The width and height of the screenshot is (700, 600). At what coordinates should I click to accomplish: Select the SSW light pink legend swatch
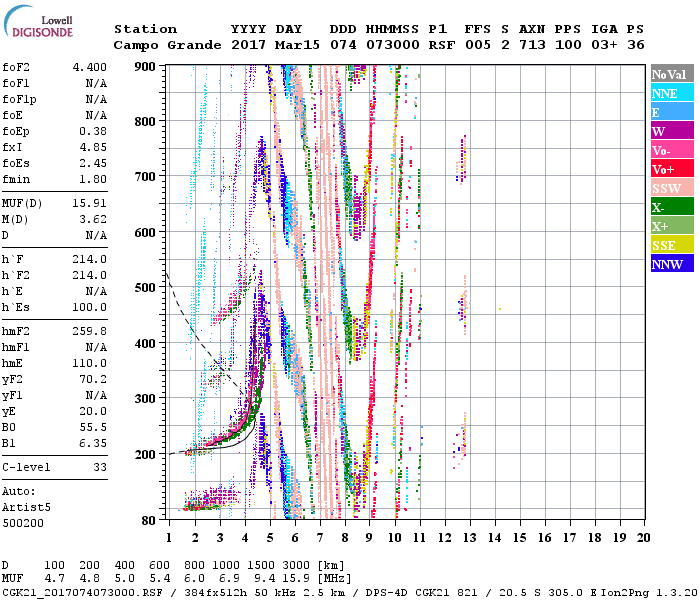[x=671, y=188]
